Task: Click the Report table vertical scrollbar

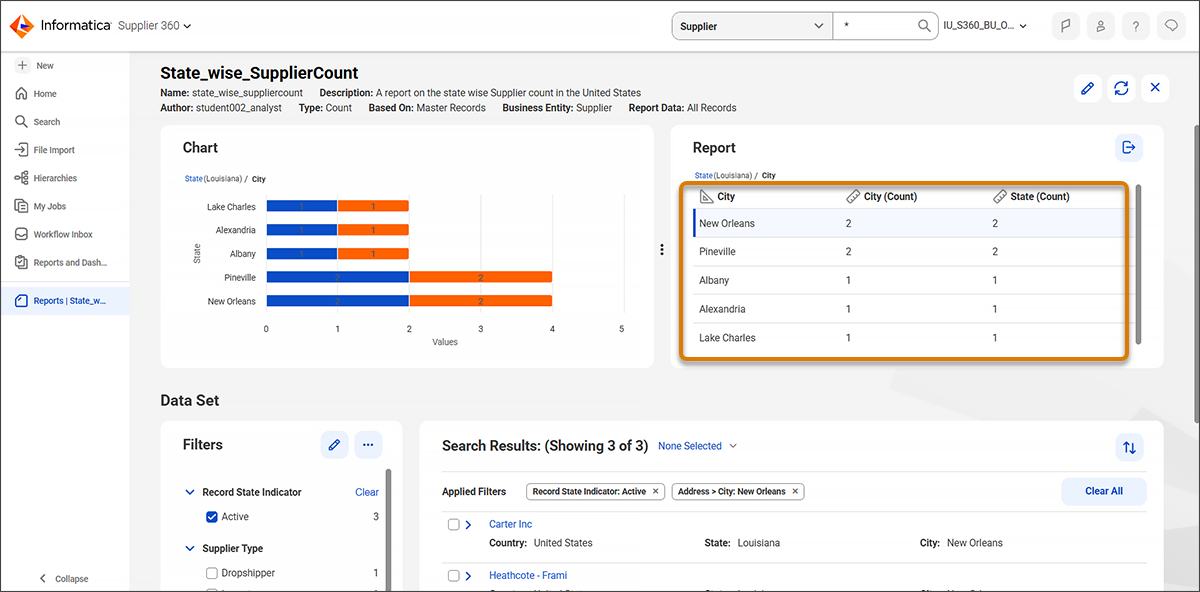Action: click(1138, 265)
